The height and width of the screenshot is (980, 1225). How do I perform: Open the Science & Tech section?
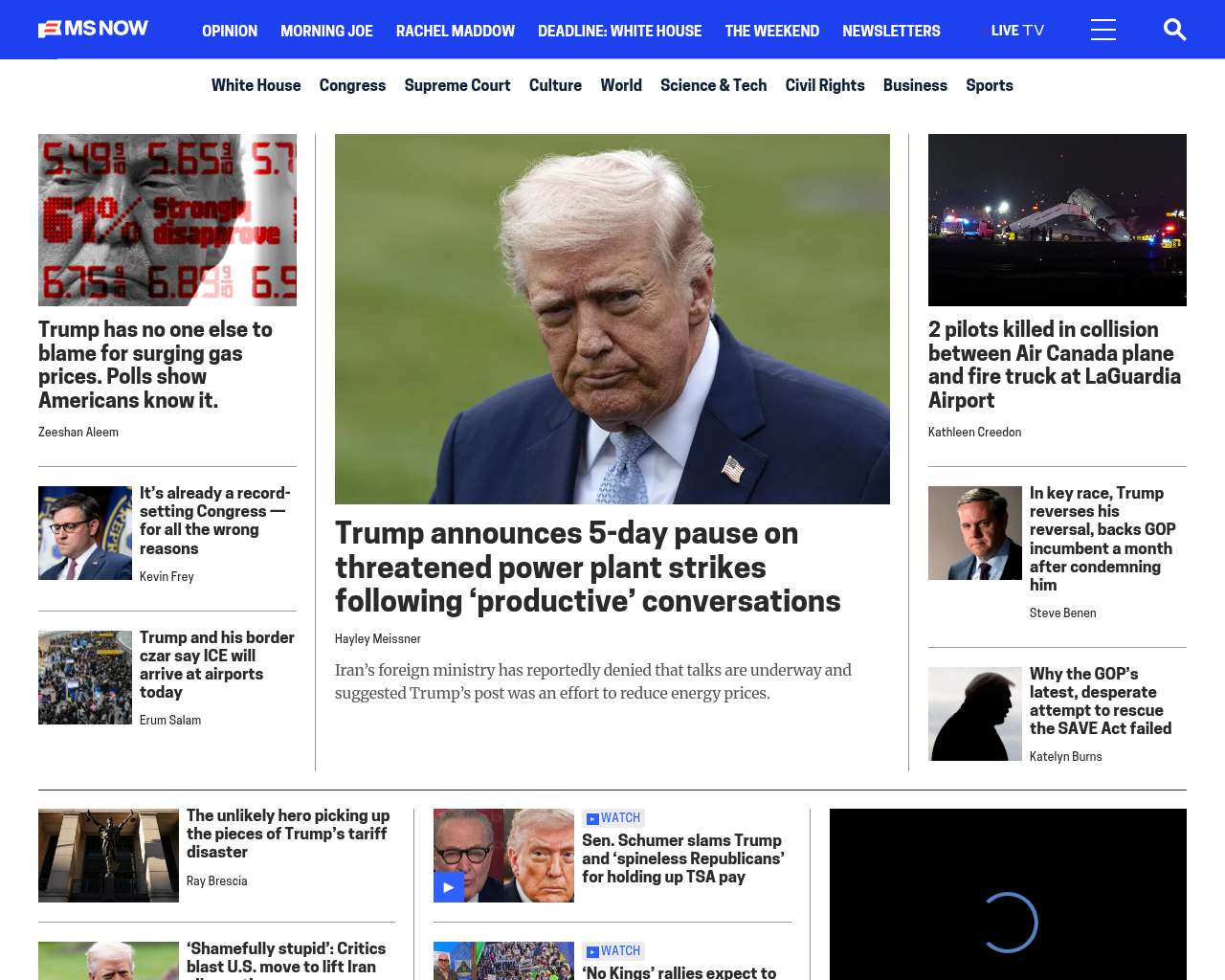713,85
